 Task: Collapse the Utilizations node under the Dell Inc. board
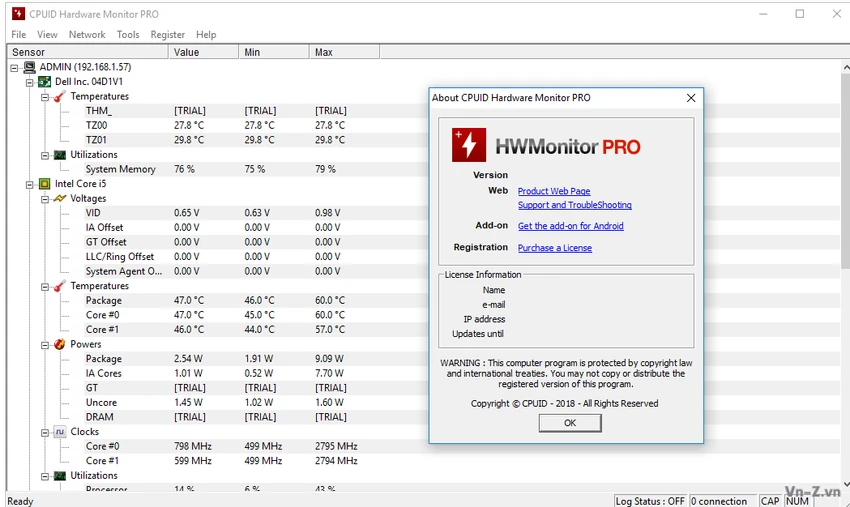coord(45,156)
